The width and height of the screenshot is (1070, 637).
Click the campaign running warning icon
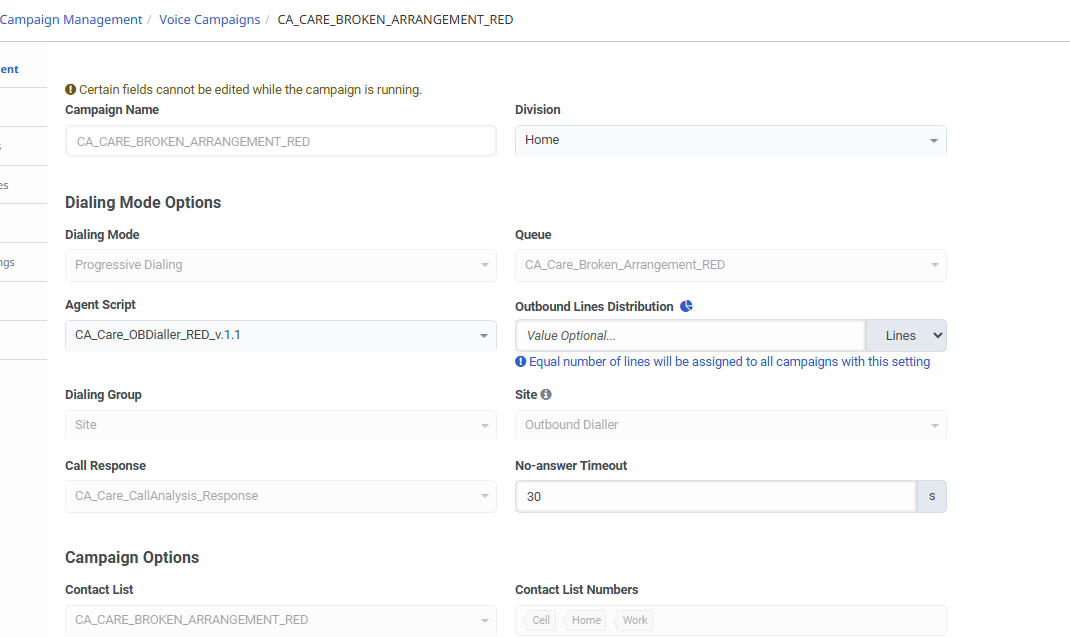[70, 89]
